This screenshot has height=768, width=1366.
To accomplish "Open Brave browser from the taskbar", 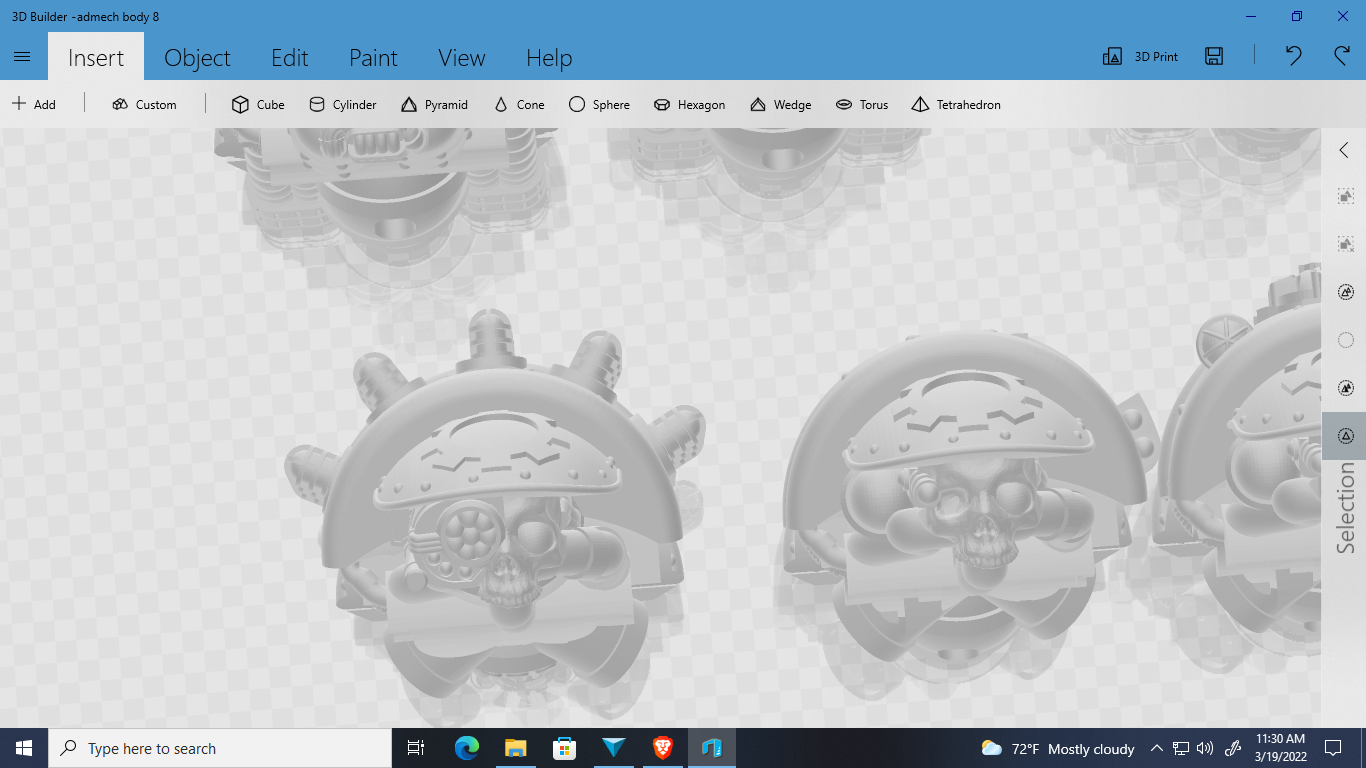I will (x=663, y=748).
